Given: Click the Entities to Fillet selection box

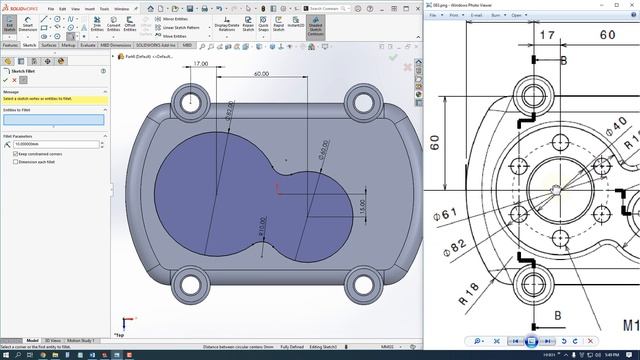Looking at the screenshot, I should (54, 120).
